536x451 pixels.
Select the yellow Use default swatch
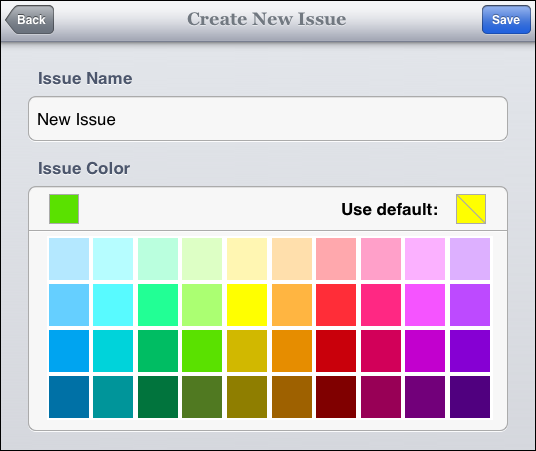471,209
